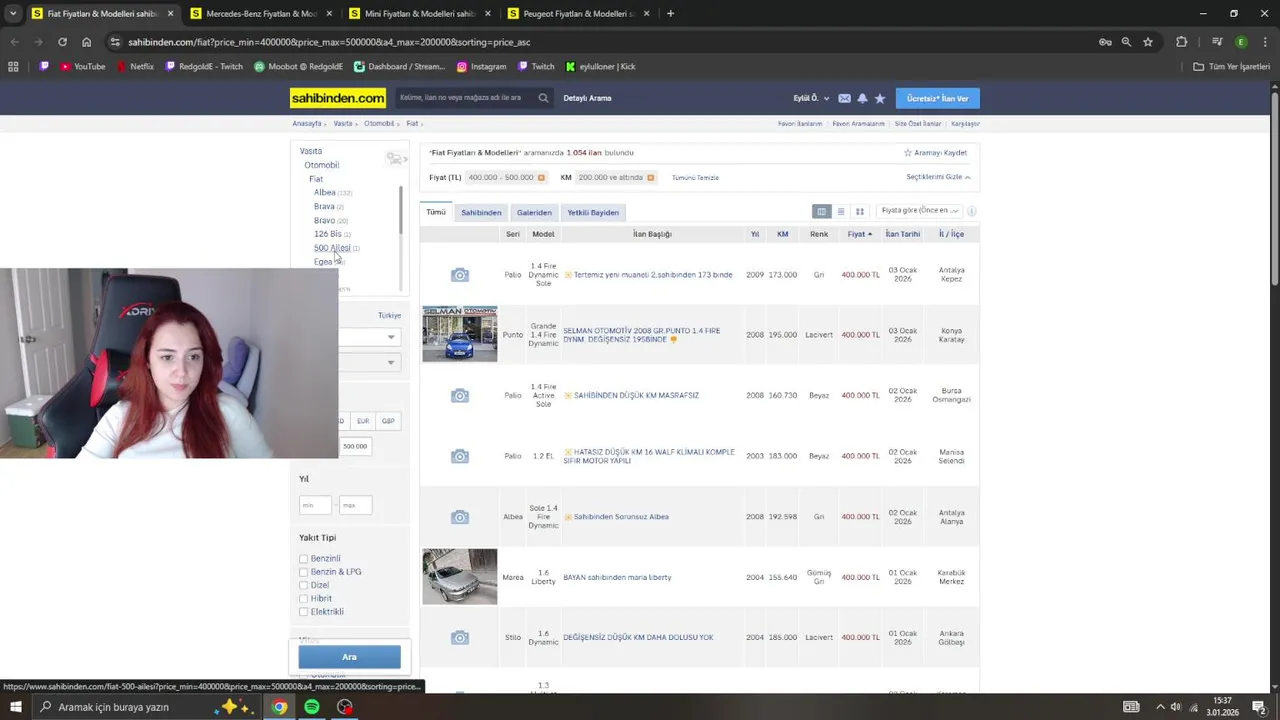The height and width of the screenshot is (720, 1280).
Task: Click Tümünü Temizle link
Action: tap(695, 178)
